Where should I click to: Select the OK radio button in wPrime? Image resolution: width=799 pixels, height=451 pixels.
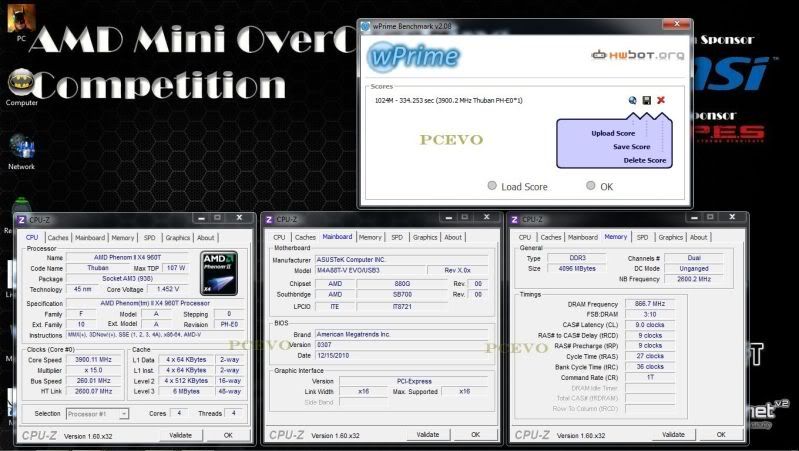pos(591,186)
